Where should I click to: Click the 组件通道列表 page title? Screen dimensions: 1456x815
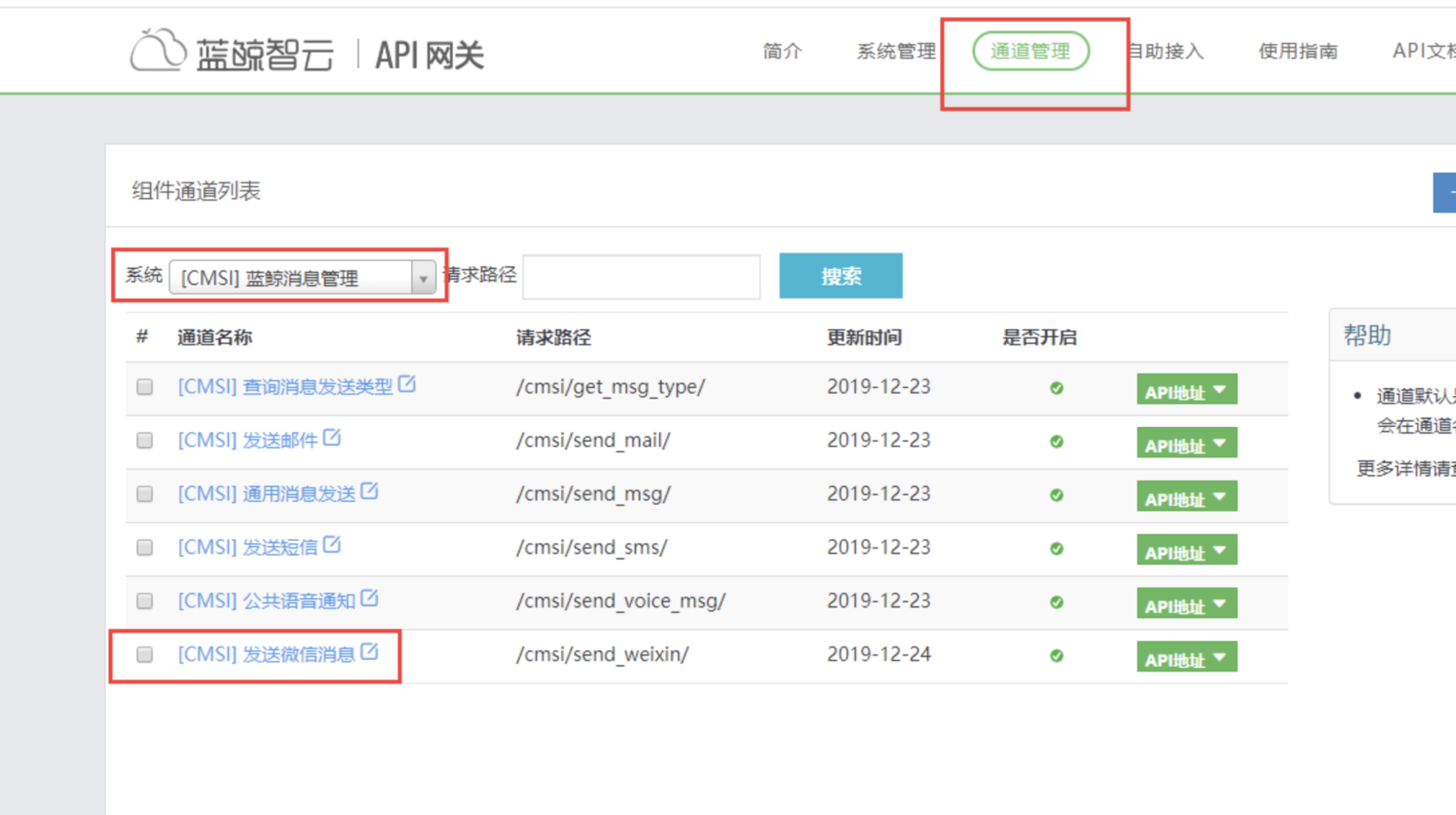click(196, 191)
